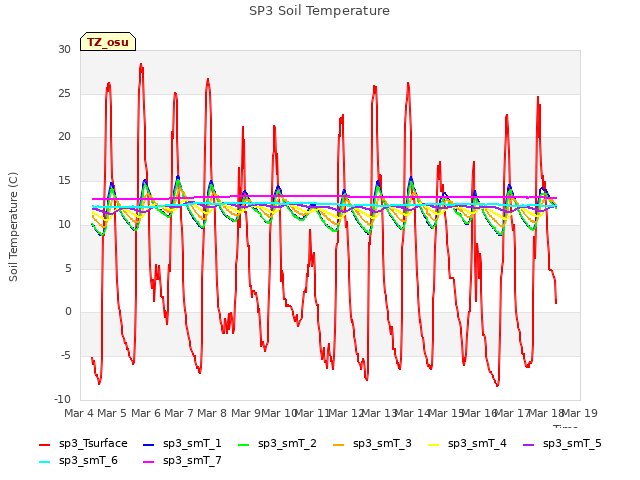Select the sp3_smT_3 legend label
The image size is (640, 480).
point(382,444)
